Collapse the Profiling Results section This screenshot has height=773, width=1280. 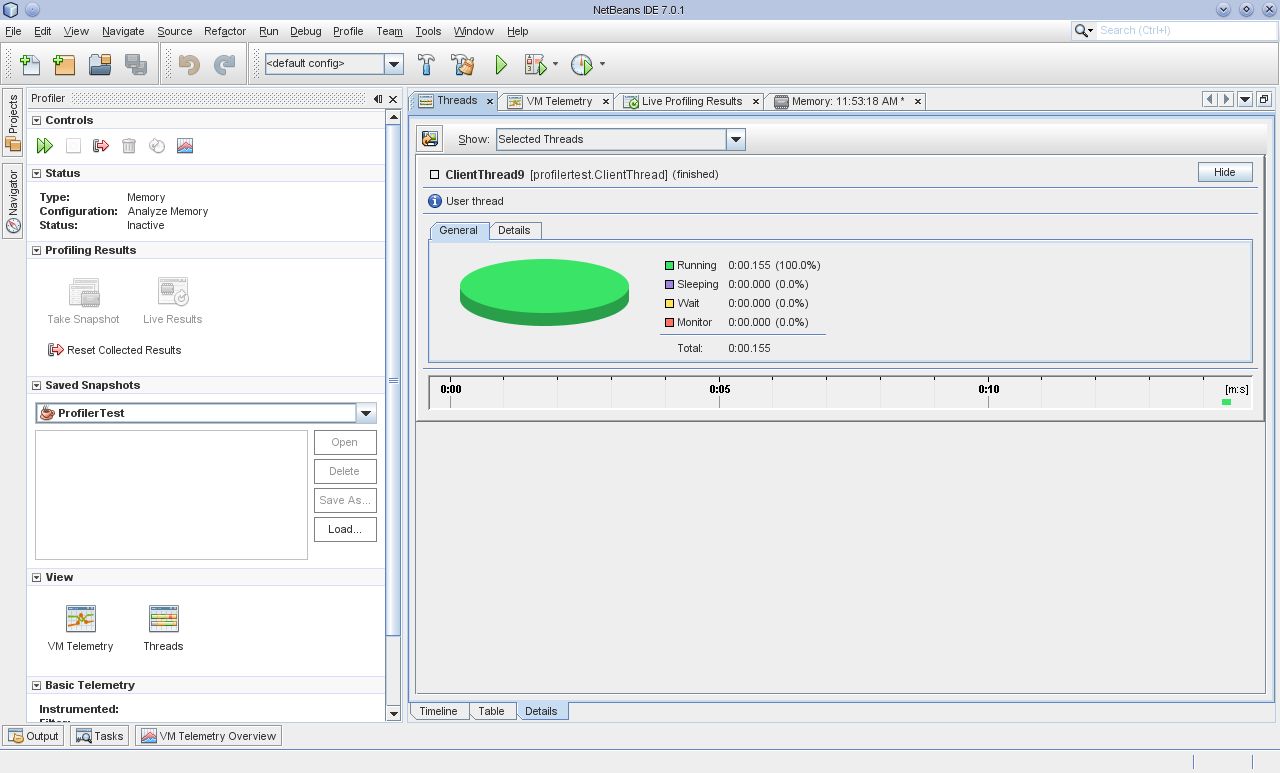point(37,250)
